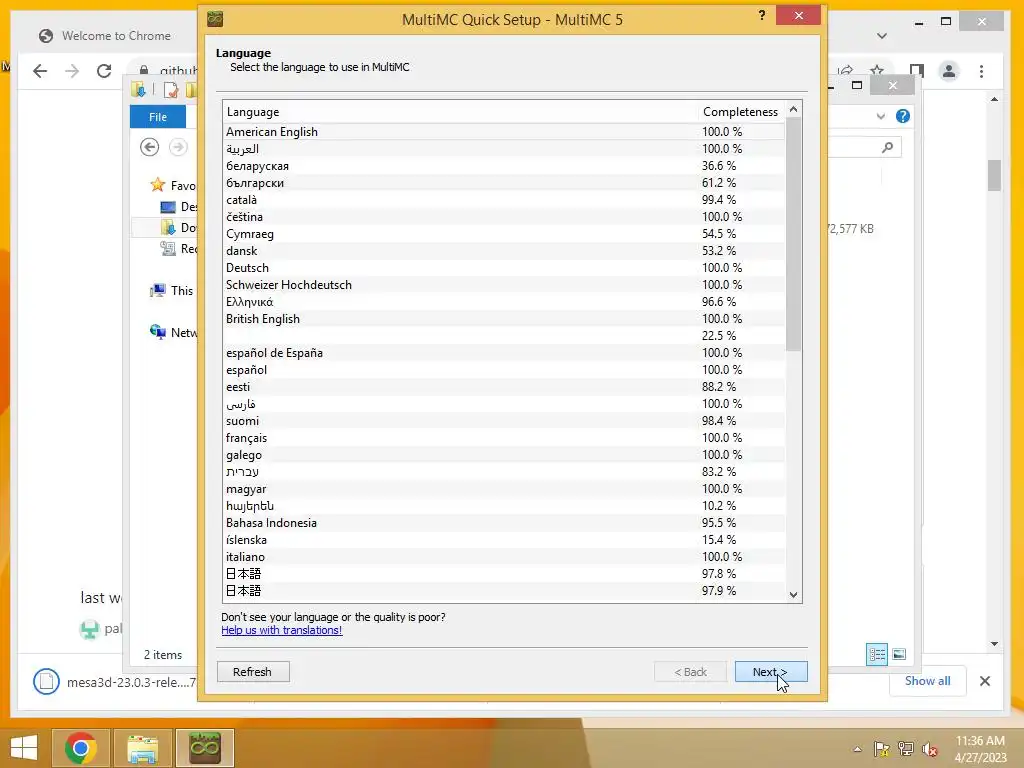Bookmark this page with the star icon
The width and height of the screenshot is (1024, 768).
pyautogui.click(x=877, y=71)
